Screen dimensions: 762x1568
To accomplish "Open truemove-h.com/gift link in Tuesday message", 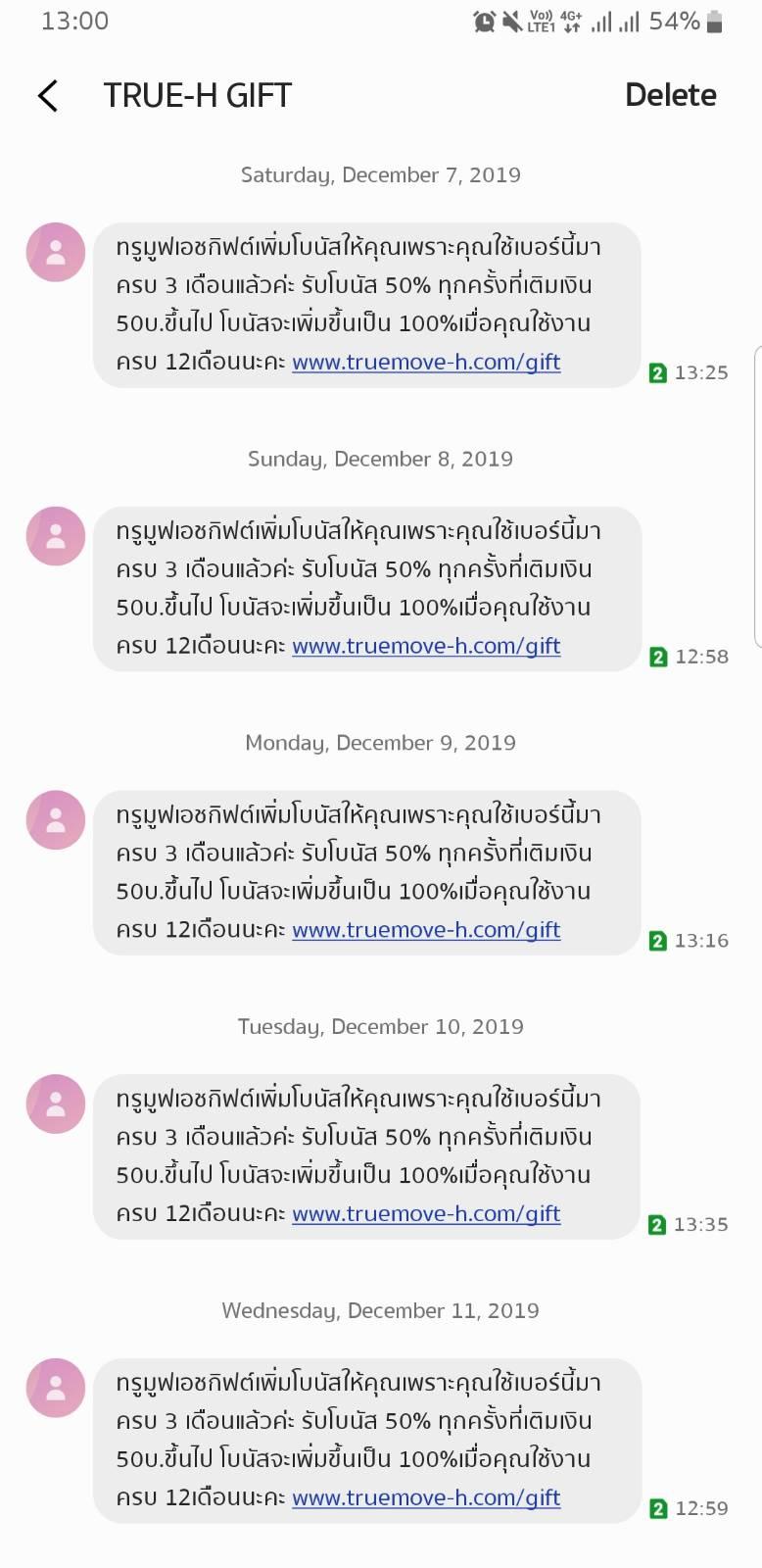I will click(426, 1213).
